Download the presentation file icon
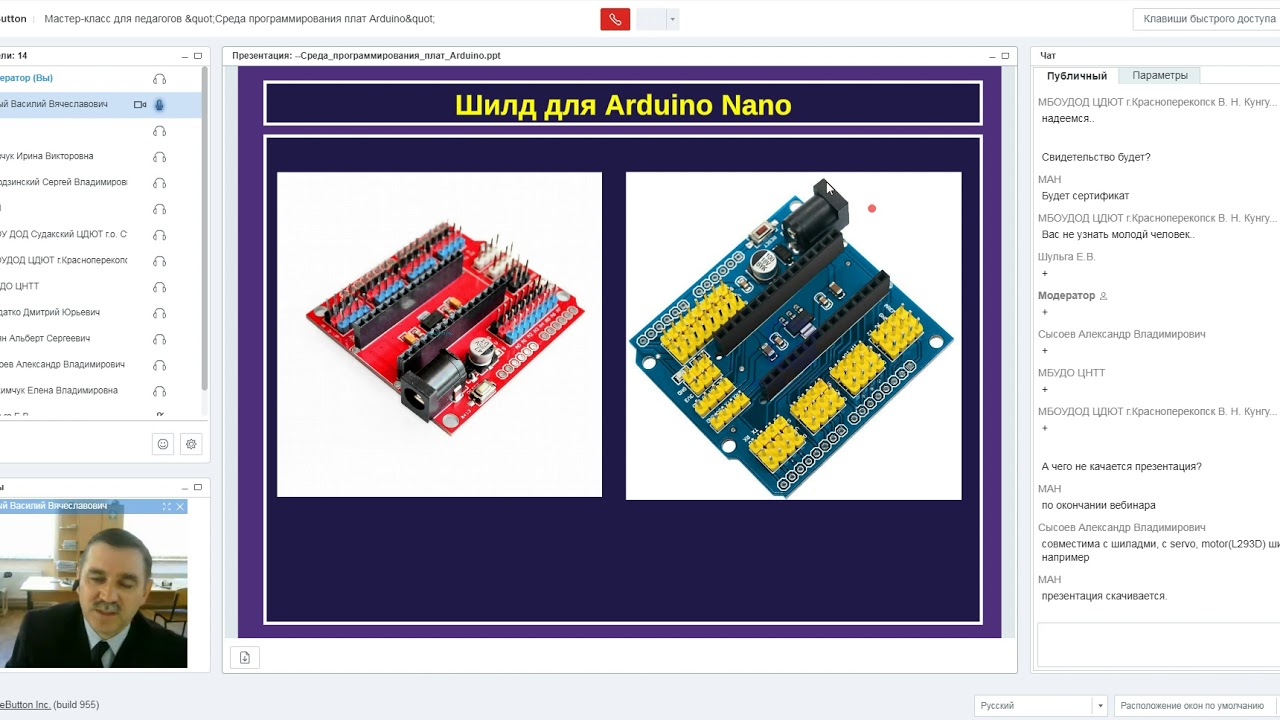Screen dimensions: 1280x720 pos(244,657)
